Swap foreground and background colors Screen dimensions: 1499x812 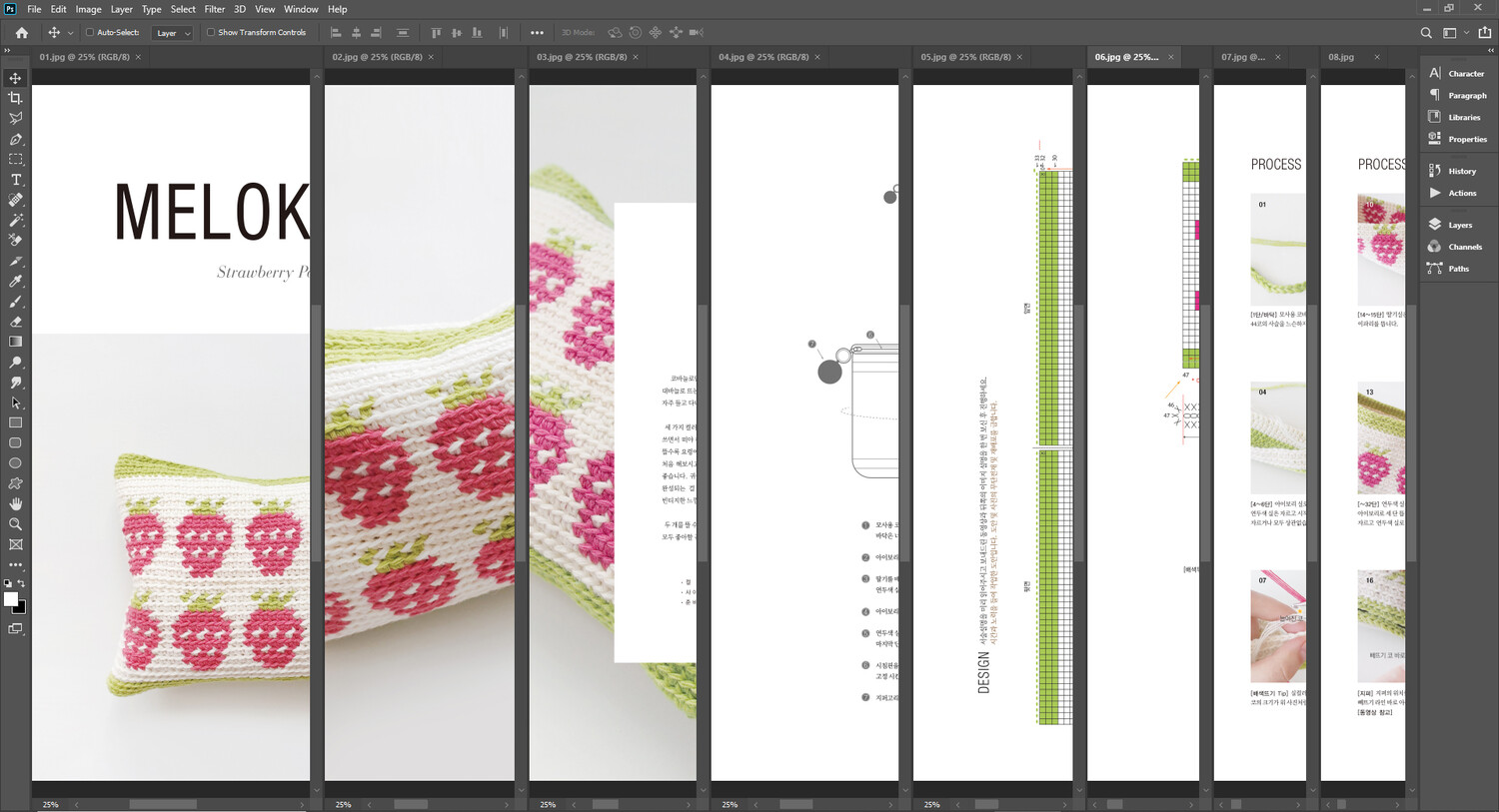[21, 583]
